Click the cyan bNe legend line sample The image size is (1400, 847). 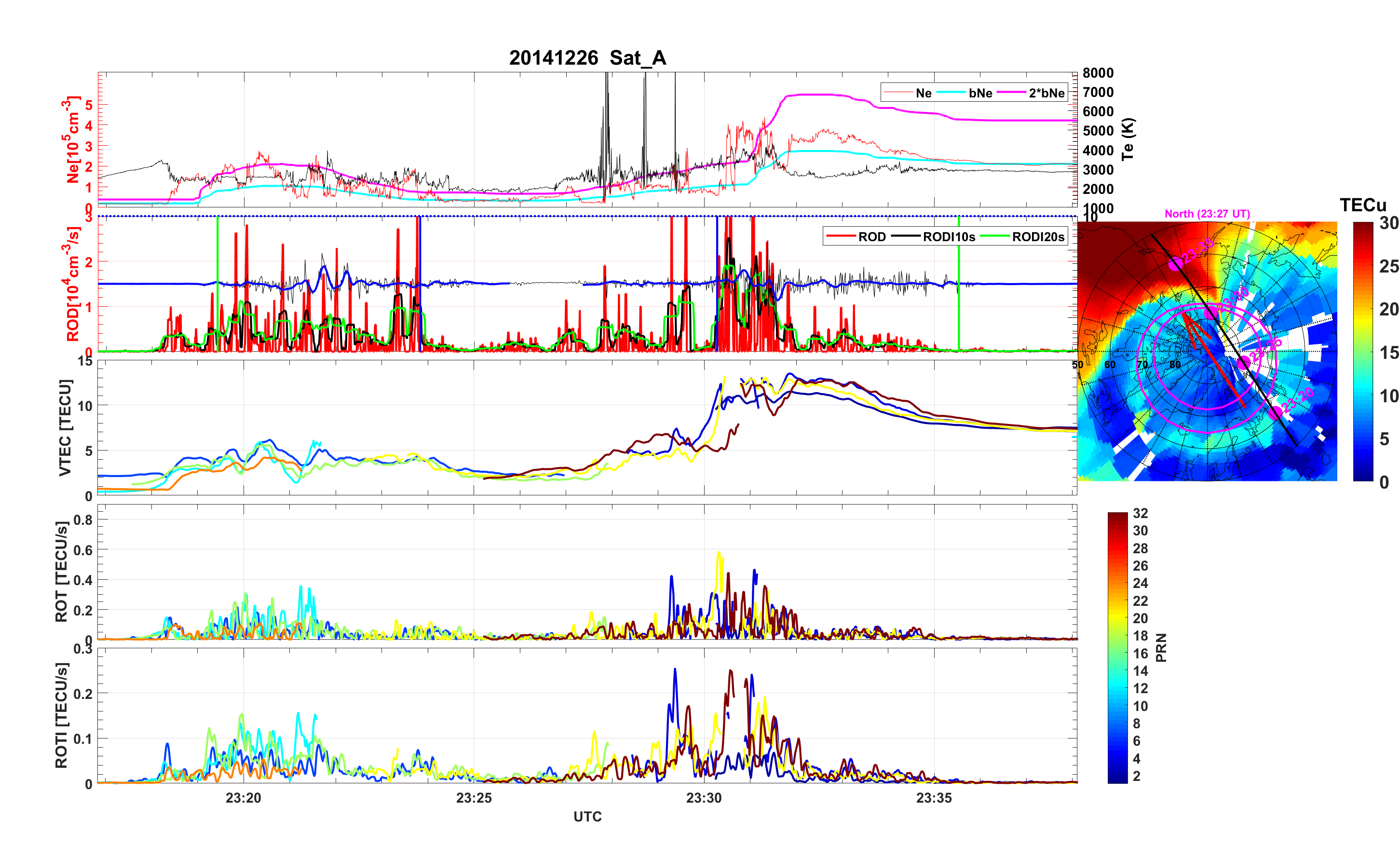tap(951, 93)
